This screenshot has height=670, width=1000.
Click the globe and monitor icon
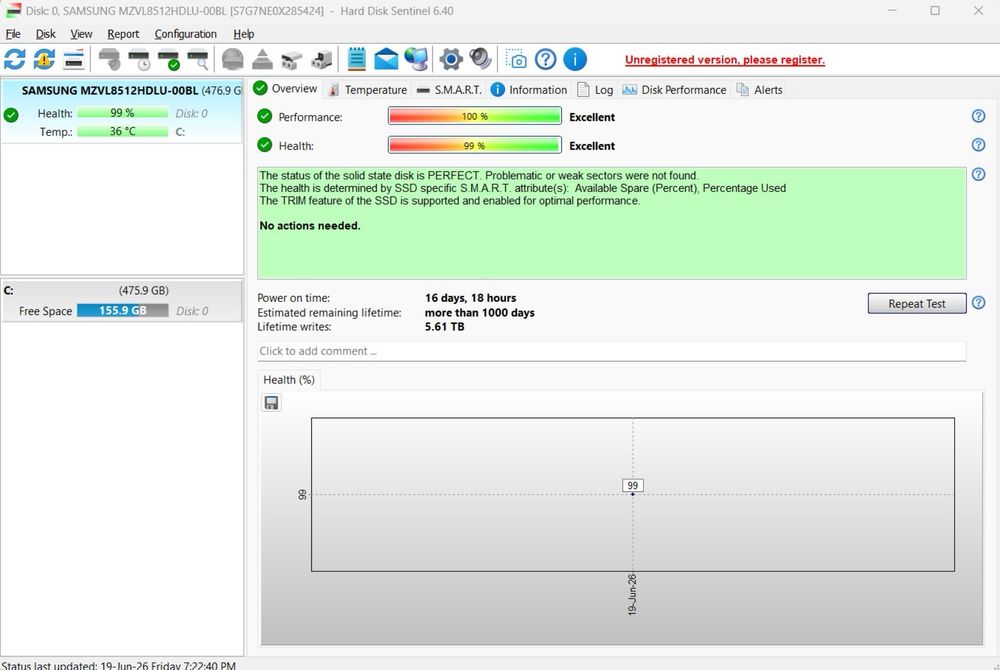click(x=416, y=59)
